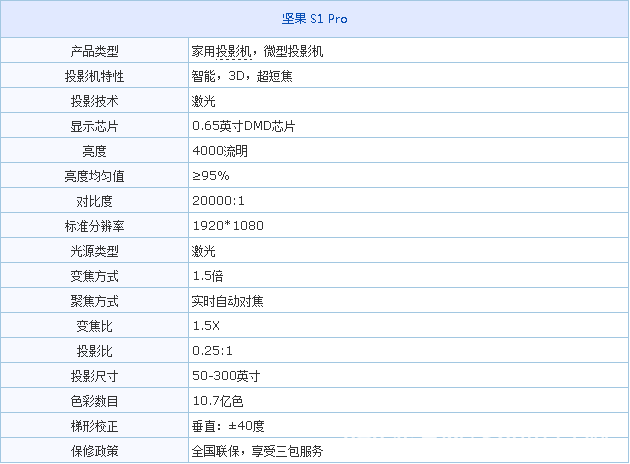The height and width of the screenshot is (464, 630).
Task: Select the 聚焦方式 label cell
Action: [x=94, y=300]
